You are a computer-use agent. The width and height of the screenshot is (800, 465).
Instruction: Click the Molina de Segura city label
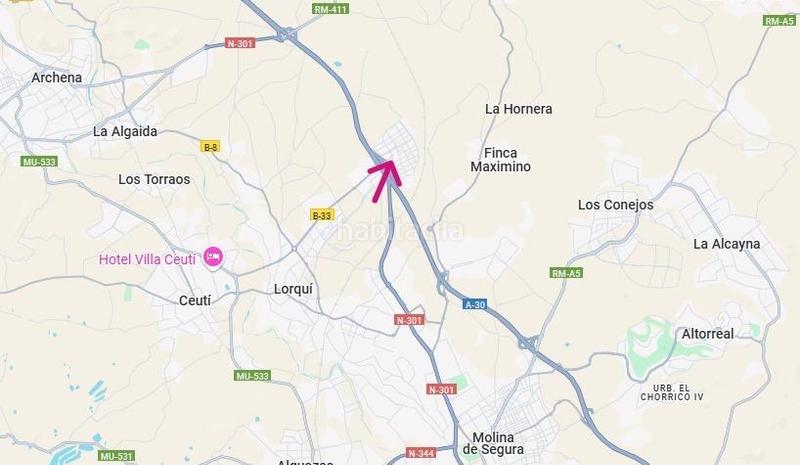click(493, 444)
